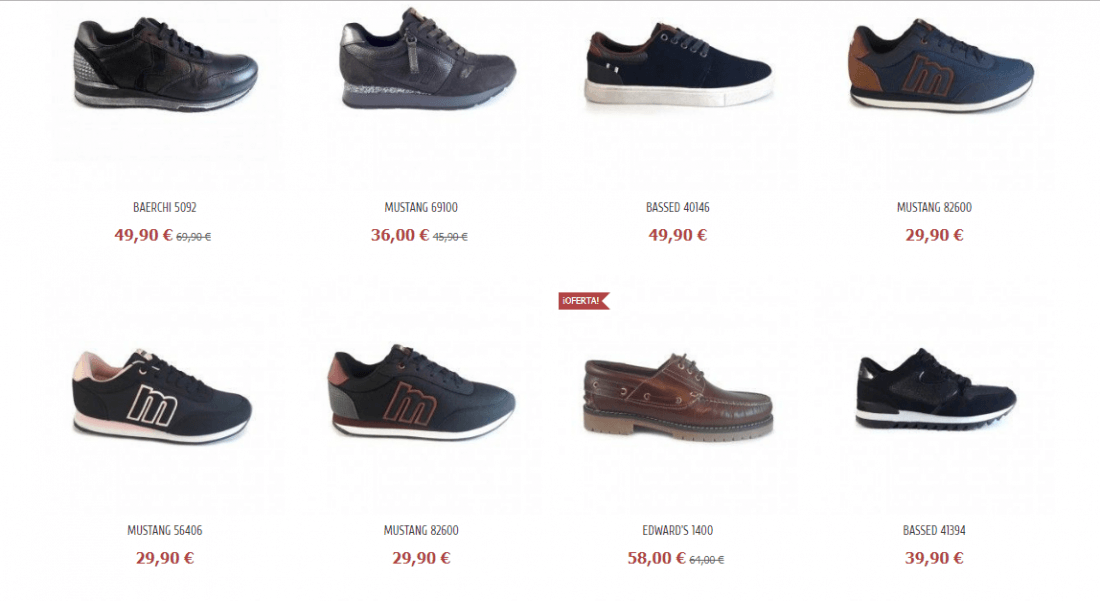Image resolution: width=1100 pixels, height=601 pixels.
Task: Open the Bassed 41394 black sneaker image
Action: (x=936, y=389)
